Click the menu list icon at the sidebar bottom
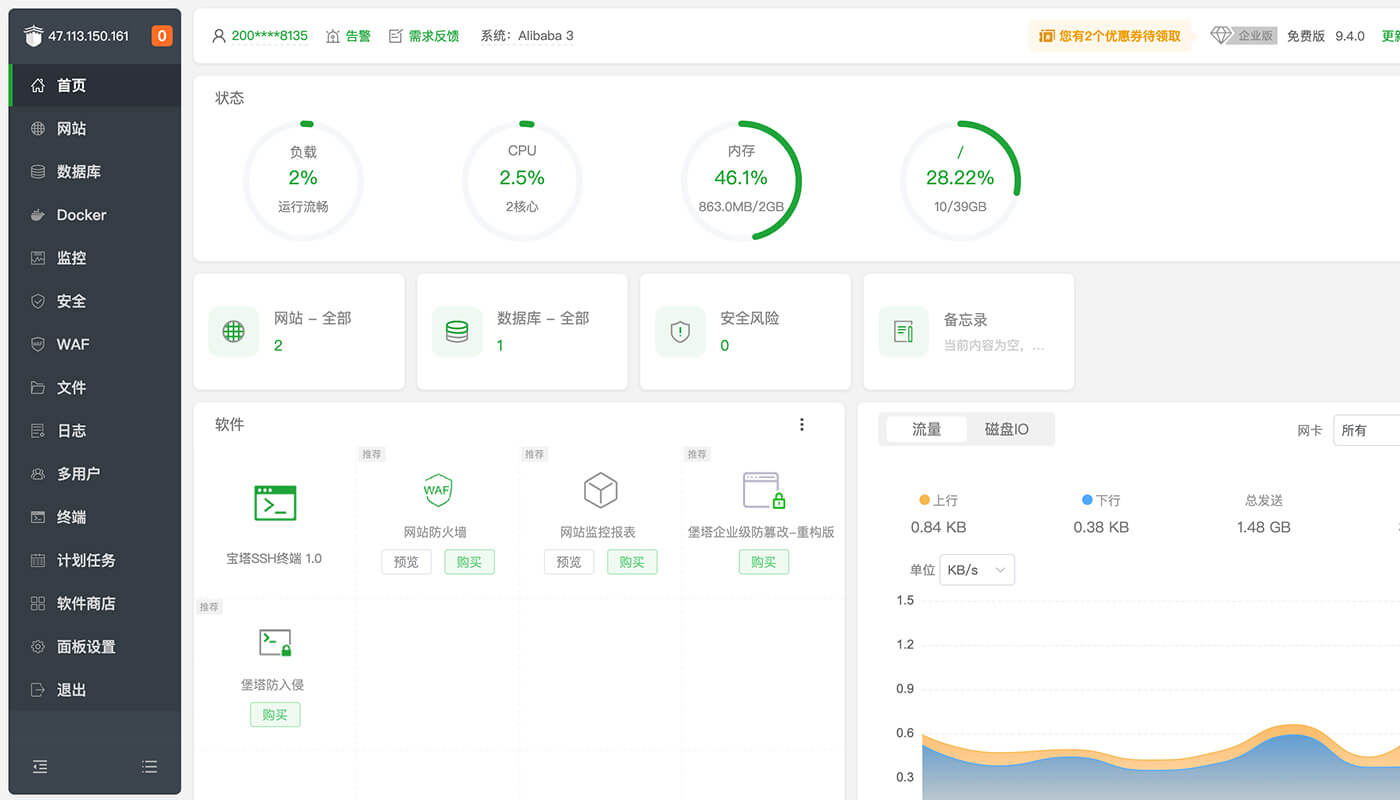1400x800 pixels. coord(149,767)
